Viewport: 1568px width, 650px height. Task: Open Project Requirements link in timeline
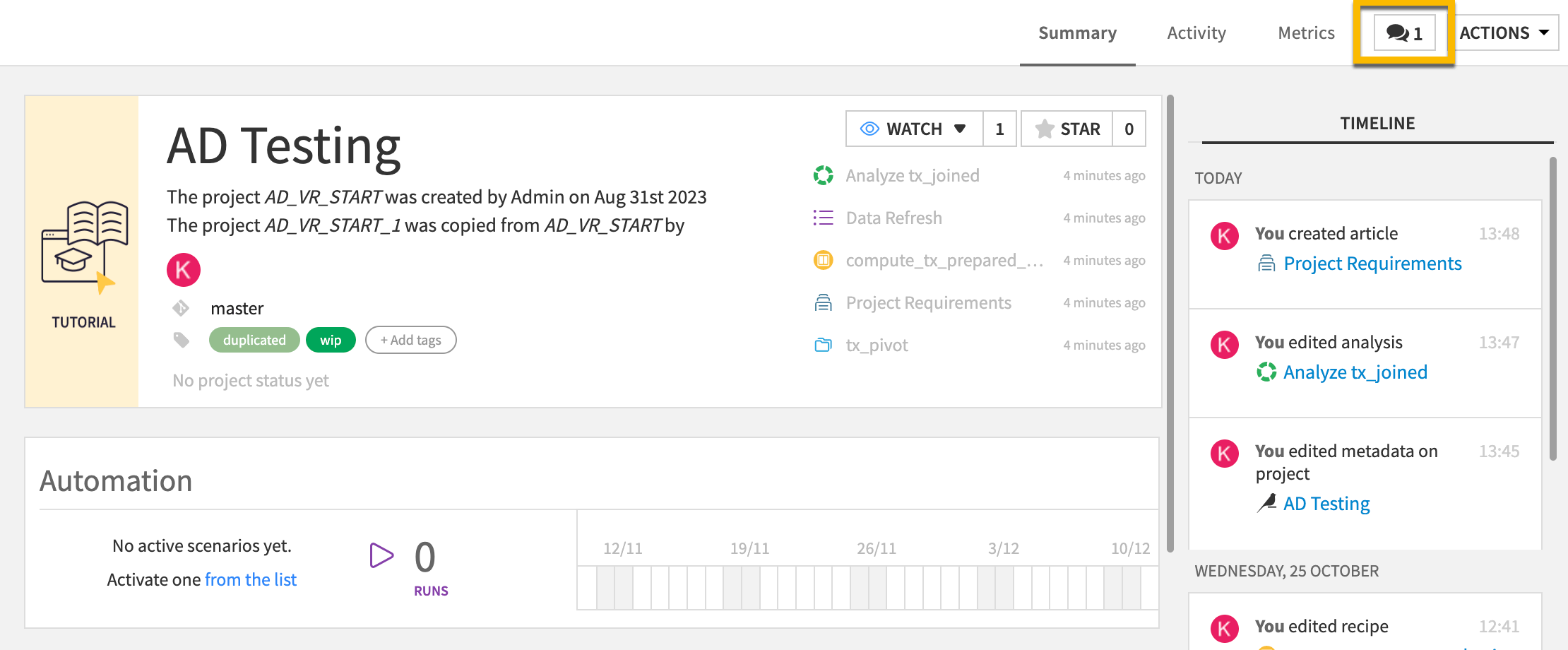pyautogui.click(x=1372, y=264)
